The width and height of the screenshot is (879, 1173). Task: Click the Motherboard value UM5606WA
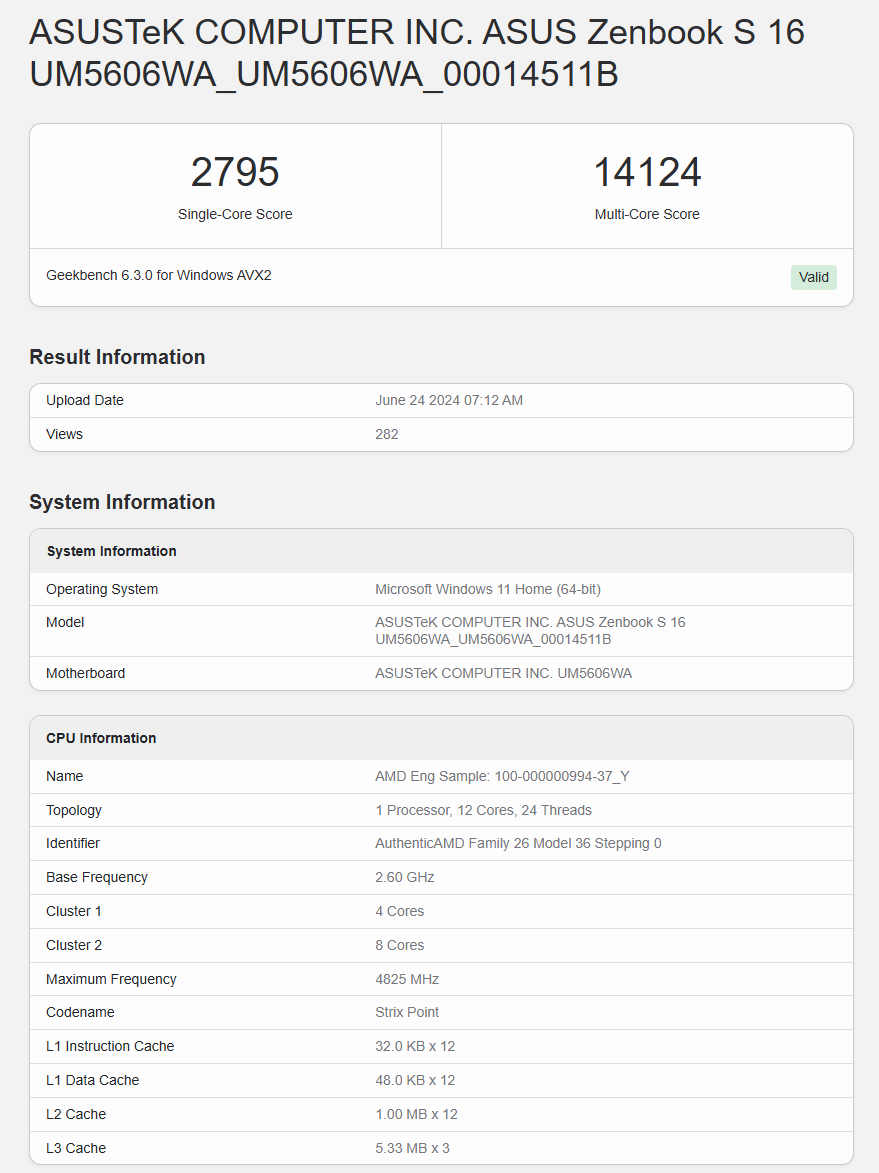(x=503, y=673)
